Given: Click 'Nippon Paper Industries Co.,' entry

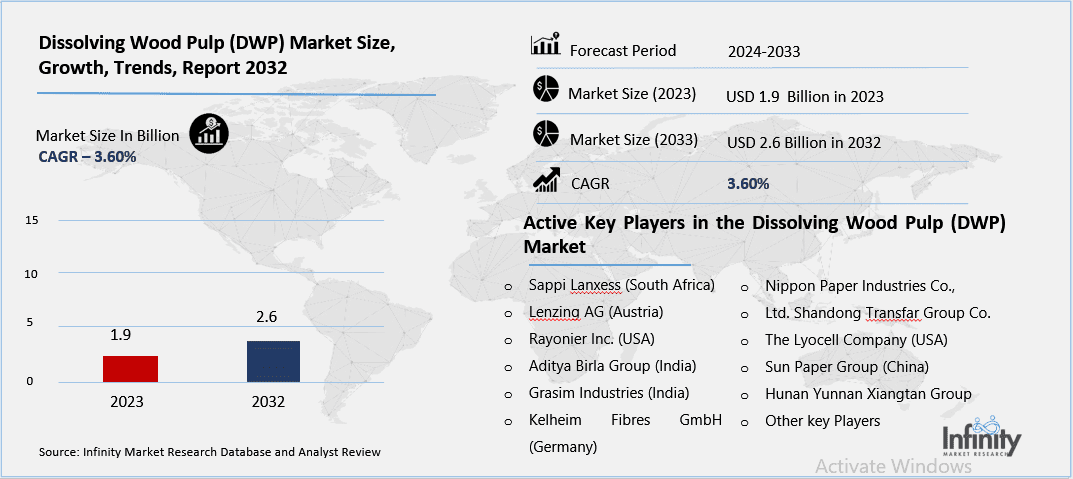Looking at the screenshot, I should (x=859, y=285).
